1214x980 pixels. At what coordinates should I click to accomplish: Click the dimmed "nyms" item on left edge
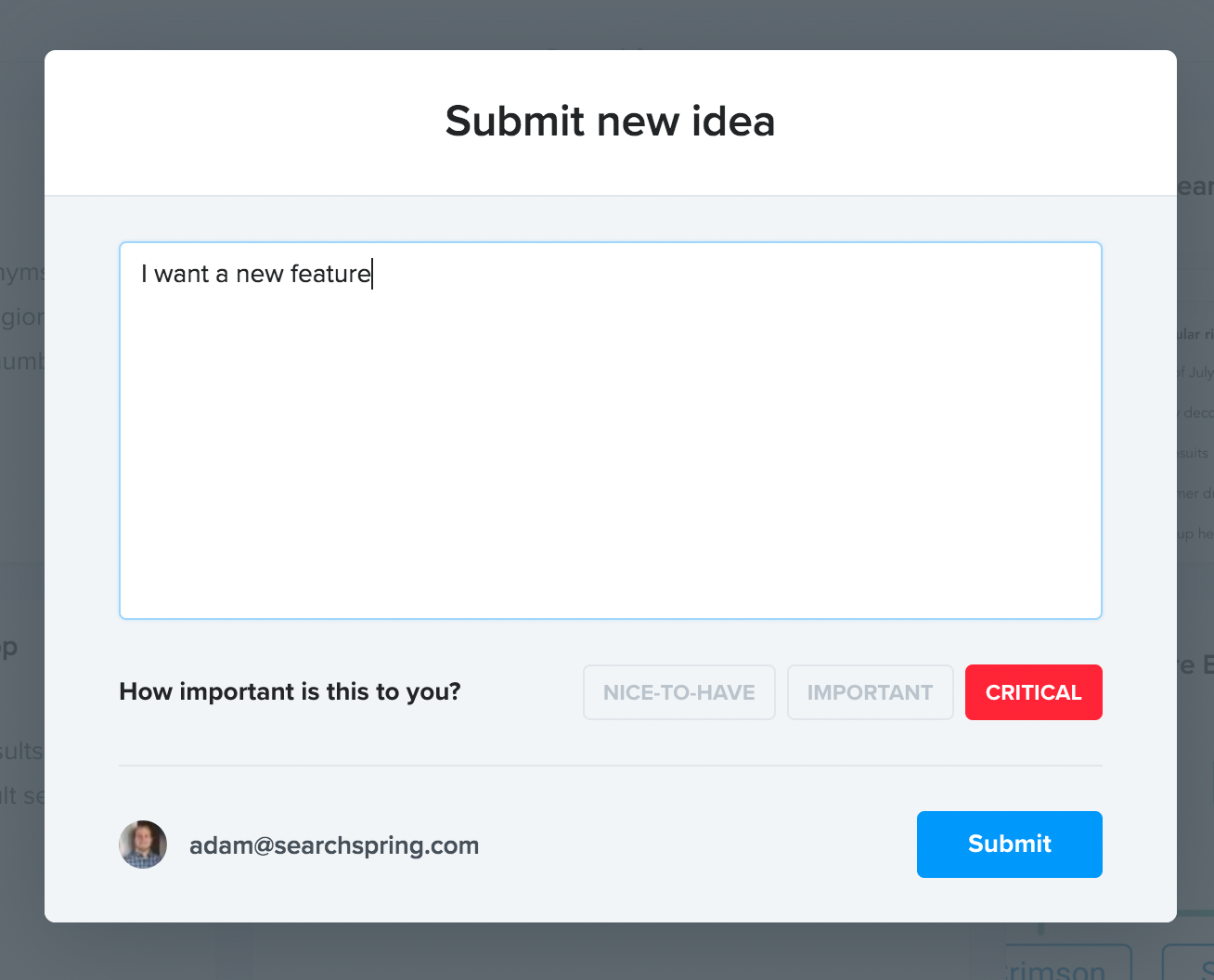(21, 273)
